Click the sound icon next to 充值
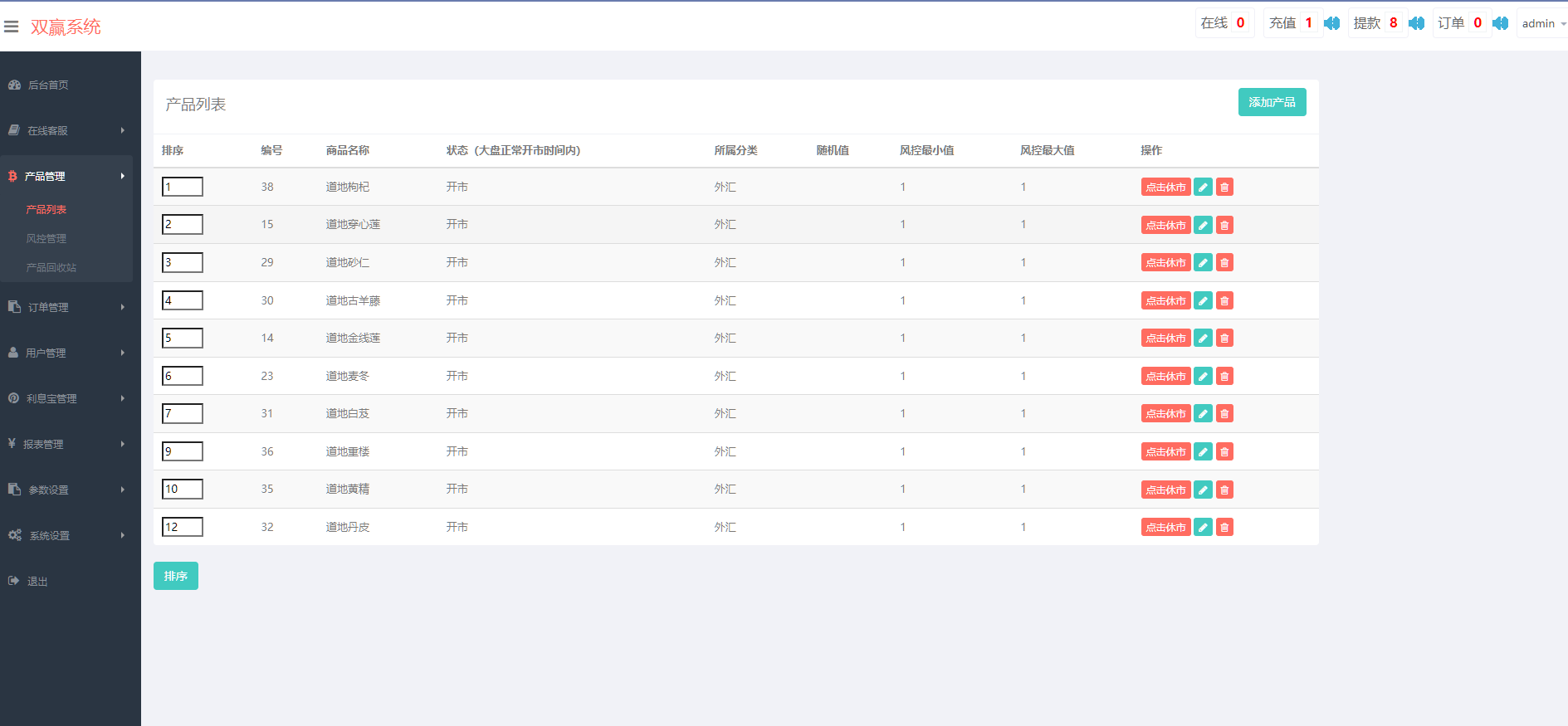 tap(1331, 23)
